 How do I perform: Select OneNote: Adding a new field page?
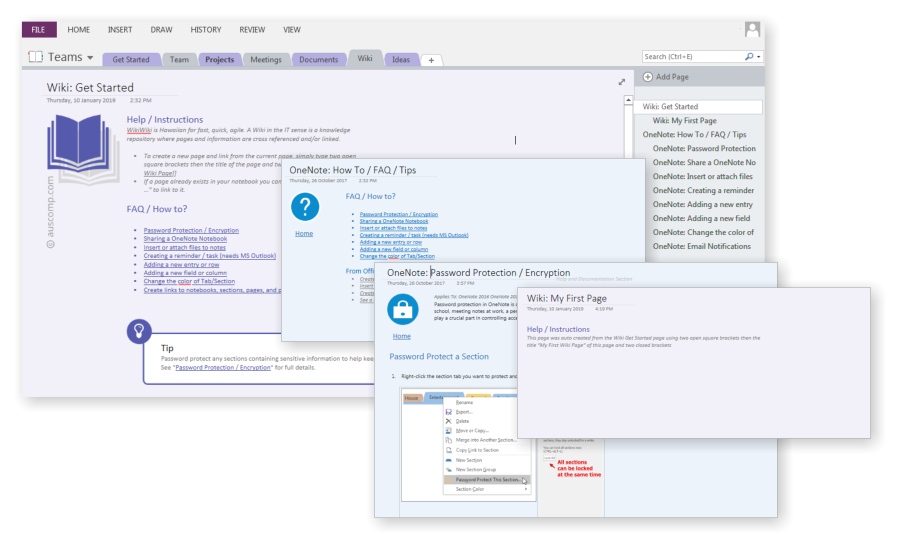point(701,218)
